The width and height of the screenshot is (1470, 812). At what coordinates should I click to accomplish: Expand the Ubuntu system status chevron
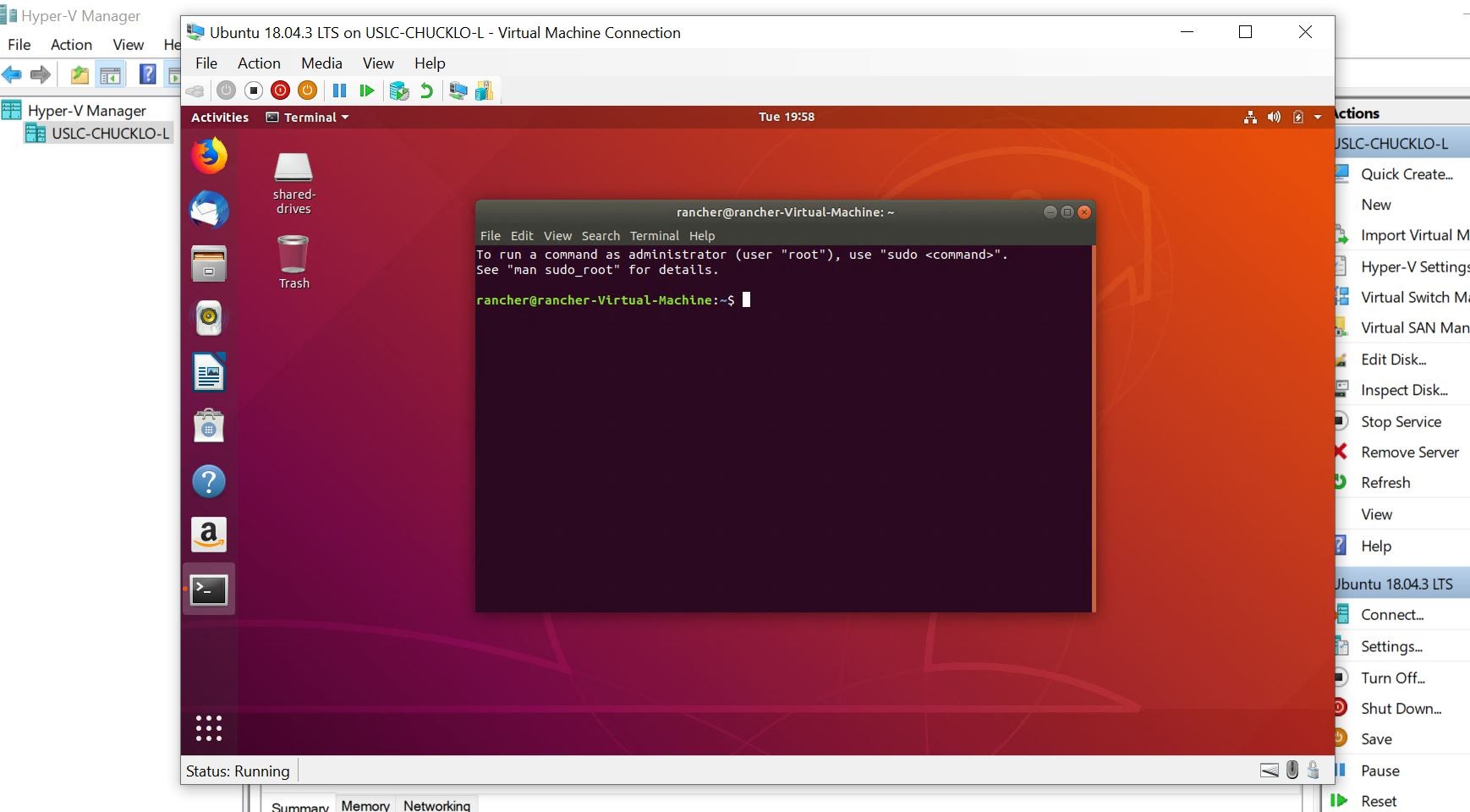1317,118
